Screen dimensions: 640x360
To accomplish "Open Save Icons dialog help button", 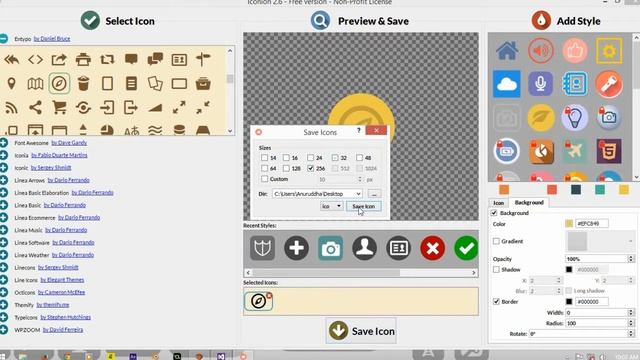I will (359, 131).
